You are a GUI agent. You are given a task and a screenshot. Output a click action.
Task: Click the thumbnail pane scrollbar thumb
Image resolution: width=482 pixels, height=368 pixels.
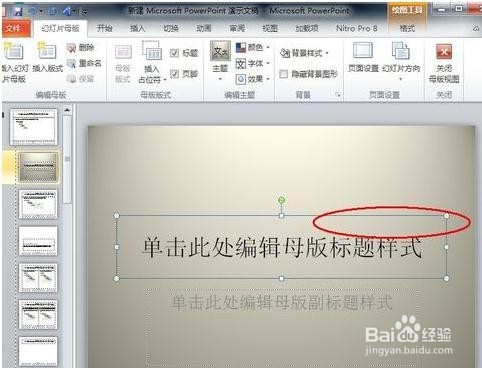67,159
